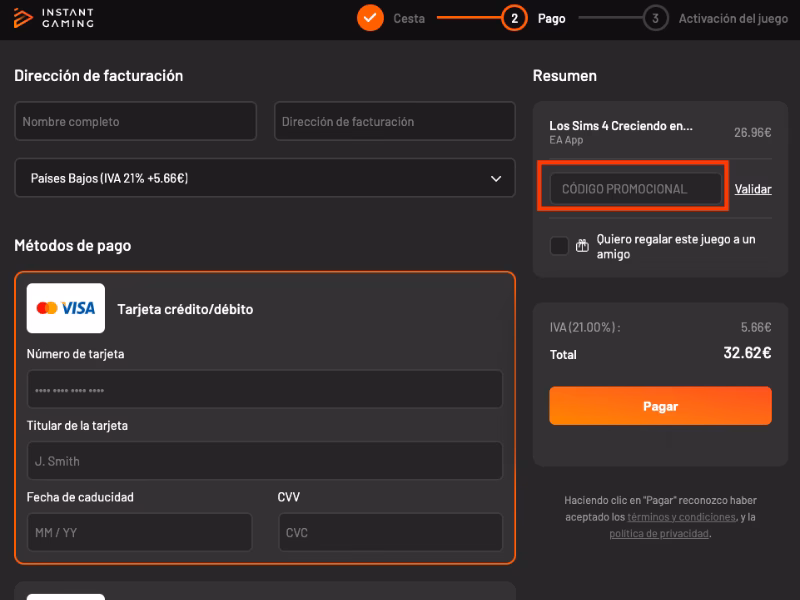The image size is (800, 600).
Task: Select the Activación del juego step
Action: tap(733, 18)
